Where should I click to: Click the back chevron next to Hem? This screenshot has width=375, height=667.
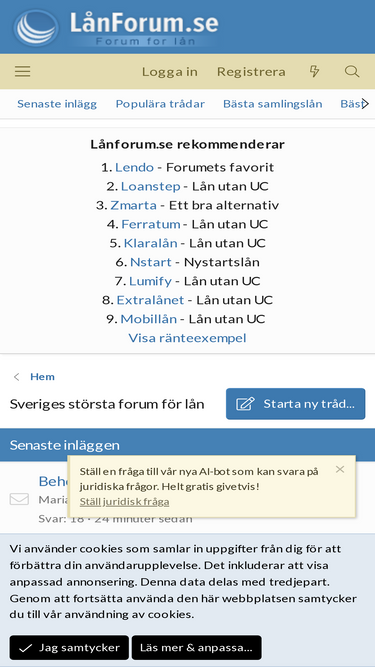(x=17, y=377)
